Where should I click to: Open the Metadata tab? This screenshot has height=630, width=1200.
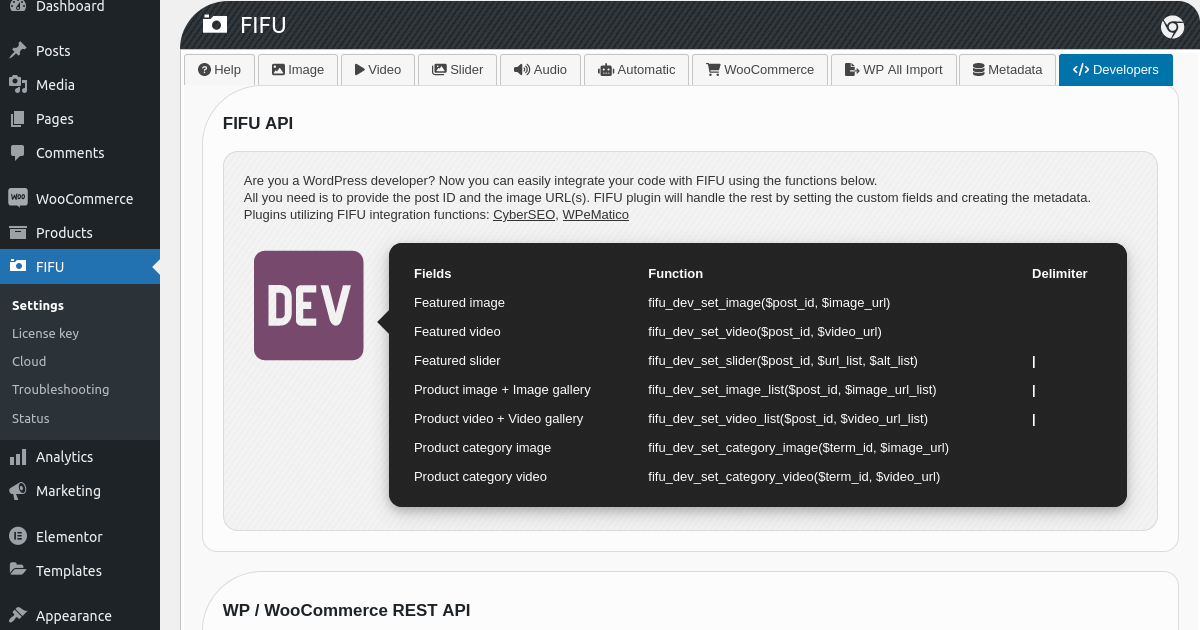1007,70
